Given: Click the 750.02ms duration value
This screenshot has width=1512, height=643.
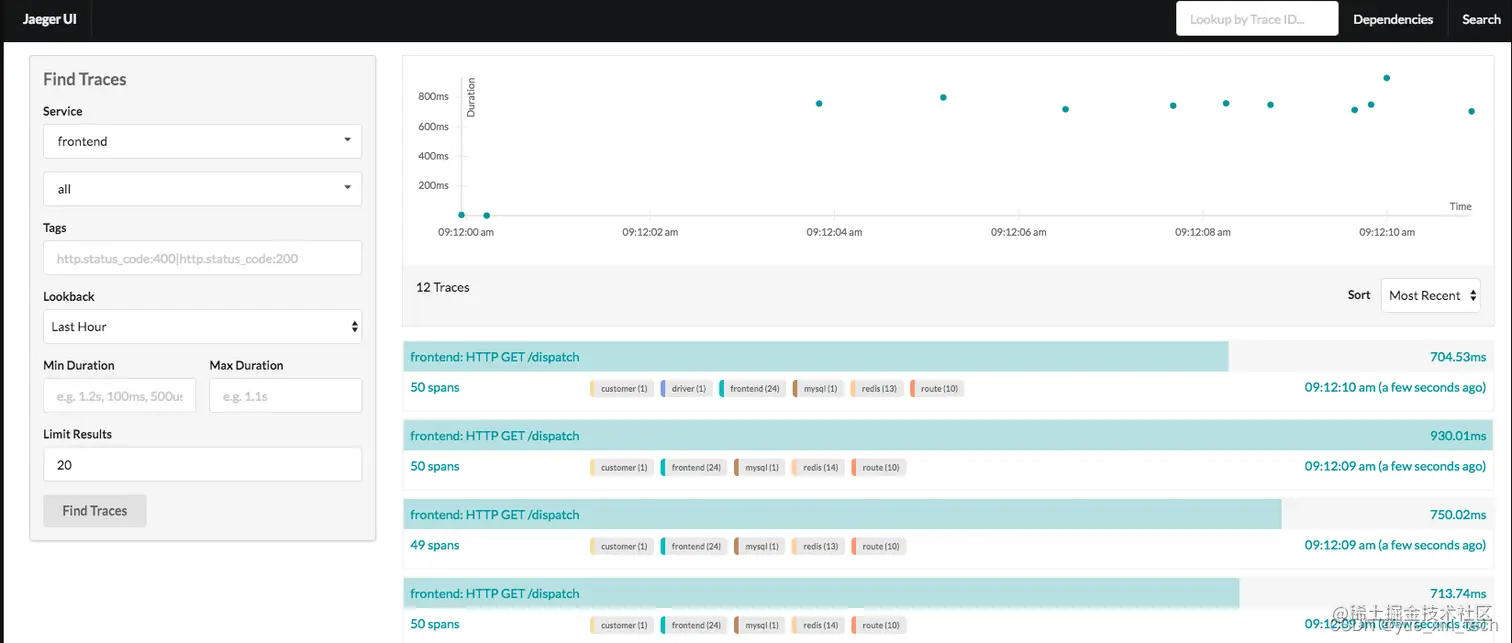Looking at the screenshot, I should tap(1458, 515).
